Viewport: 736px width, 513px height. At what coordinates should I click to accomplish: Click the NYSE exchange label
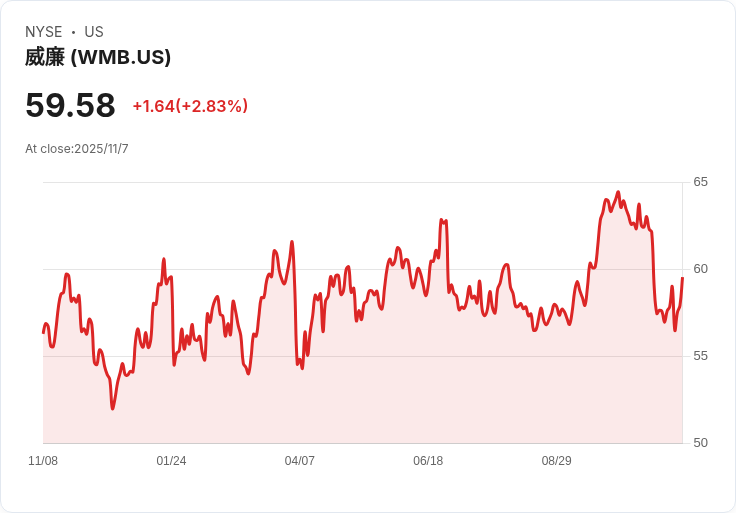point(44,32)
